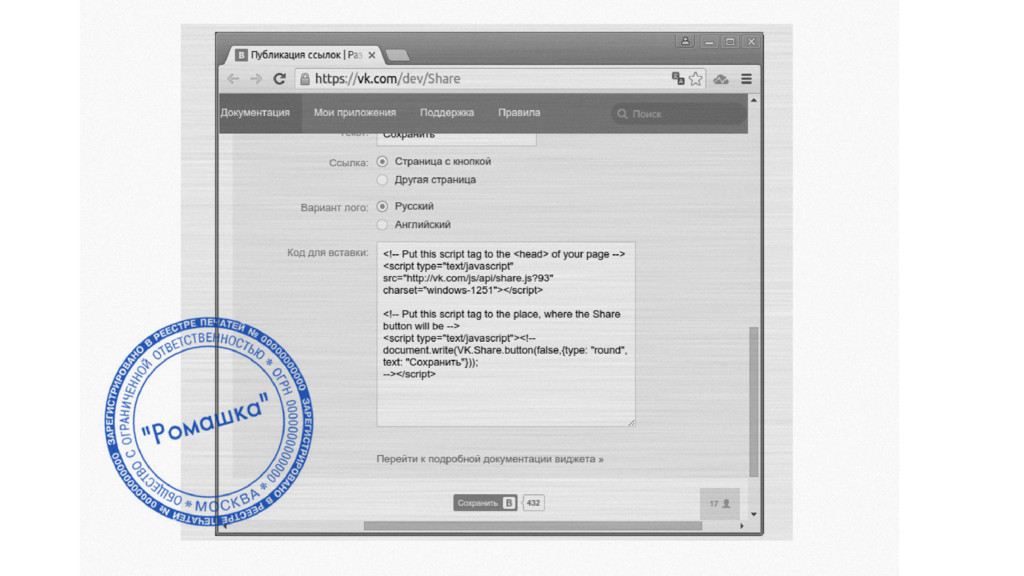1024x576 pixels.
Task: Click the 17 users badge
Action: 720,504
